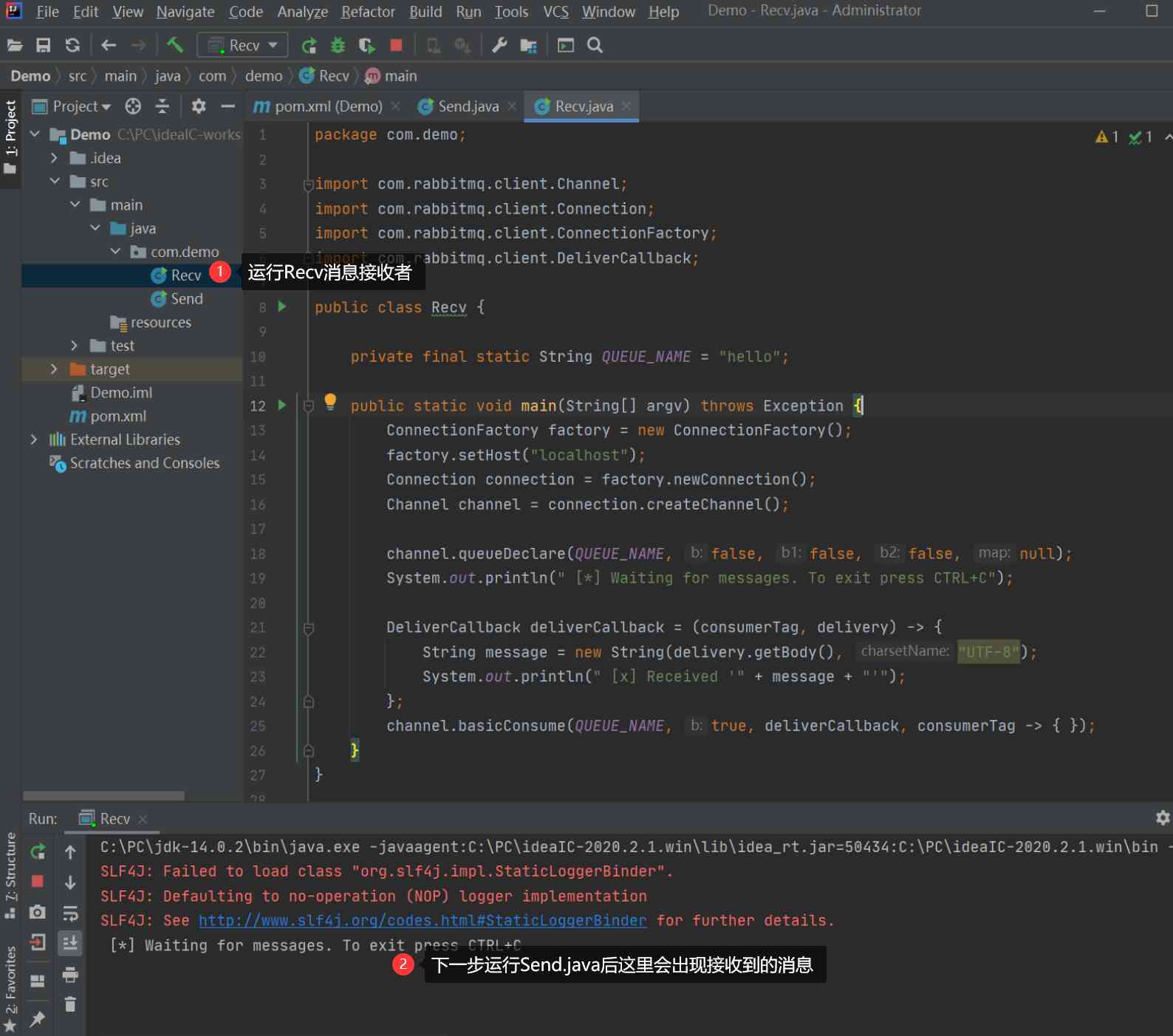Image resolution: width=1173 pixels, height=1036 pixels.
Task: Click Run with Coverage icon
Action: pos(366,46)
